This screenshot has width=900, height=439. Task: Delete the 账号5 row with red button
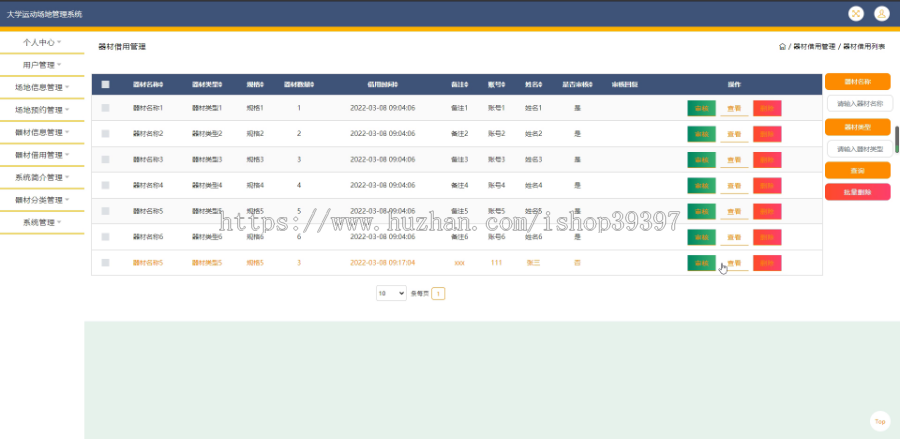click(767, 211)
